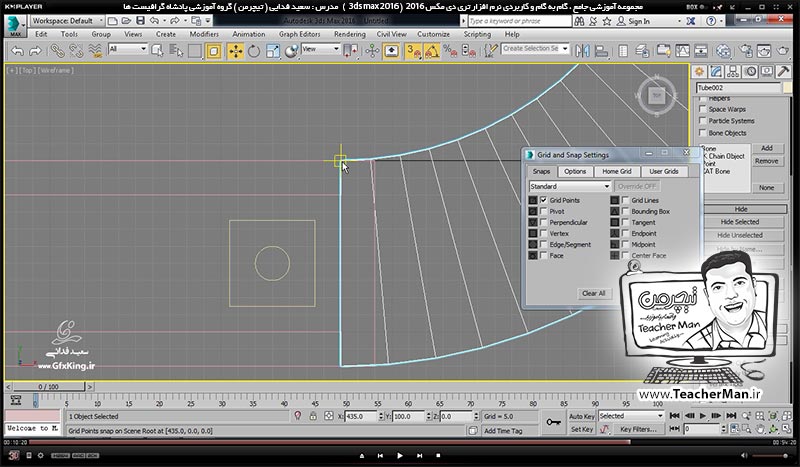The image size is (800, 467).
Task: Enable the Grid Lines snap checkbox
Action: [626, 200]
